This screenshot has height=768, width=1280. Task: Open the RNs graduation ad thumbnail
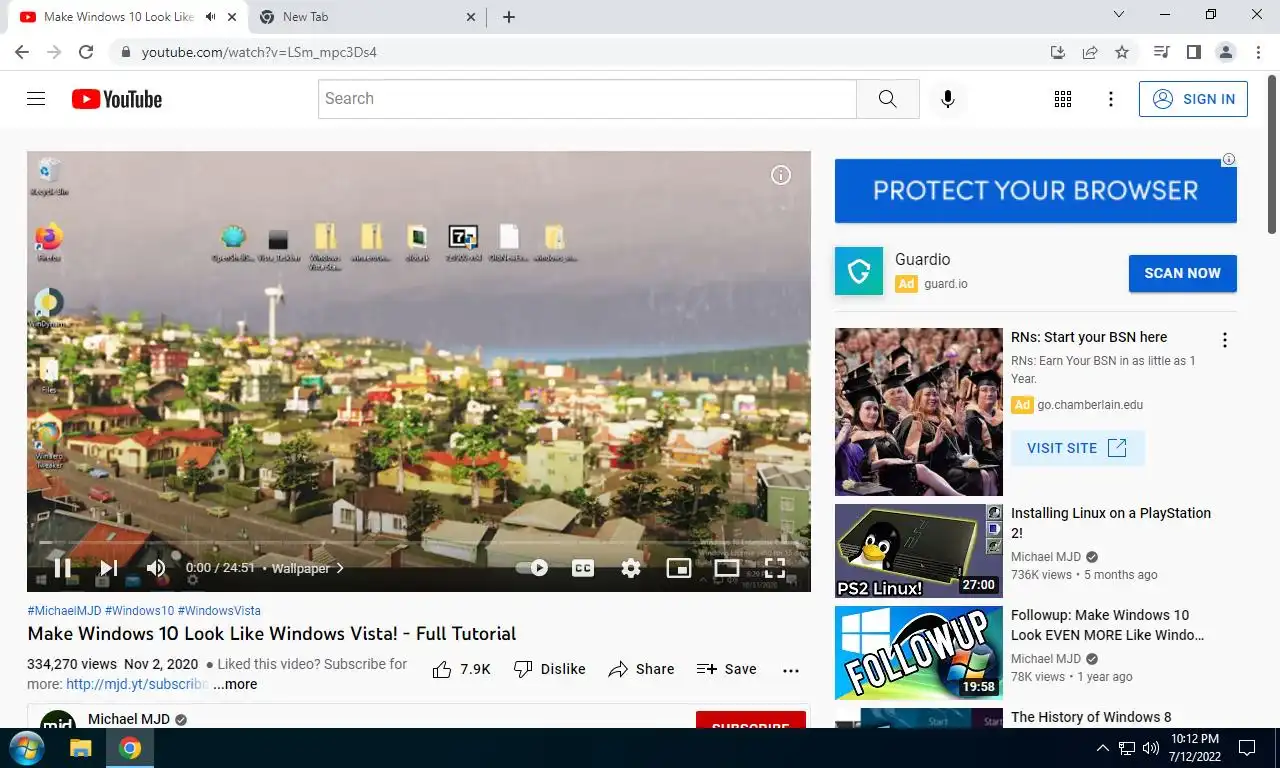coord(919,412)
